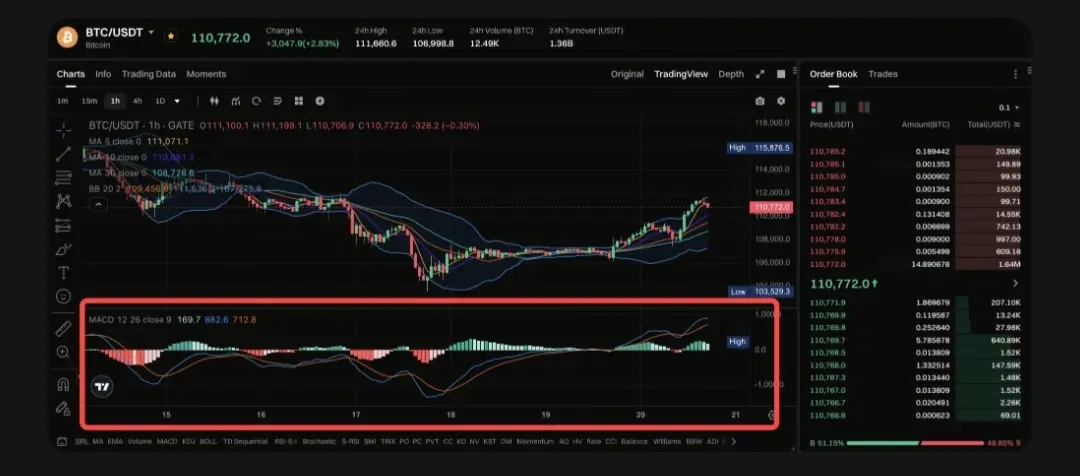This screenshot has width=1080, height=476.
Task: Open order book 0.1 precision dropdown
Action: [x=1008, y=107]
